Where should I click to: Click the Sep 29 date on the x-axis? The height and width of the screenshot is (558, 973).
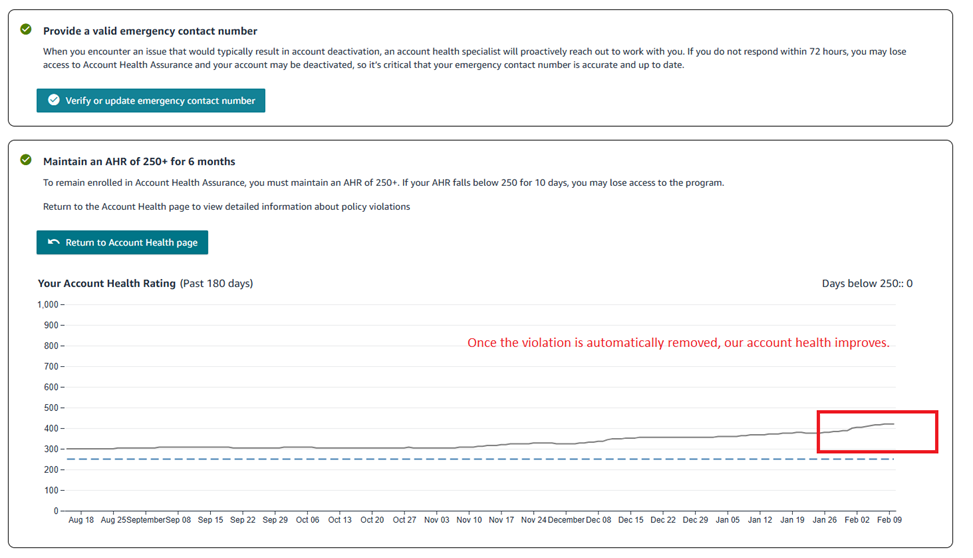click(x=275, y=520)
